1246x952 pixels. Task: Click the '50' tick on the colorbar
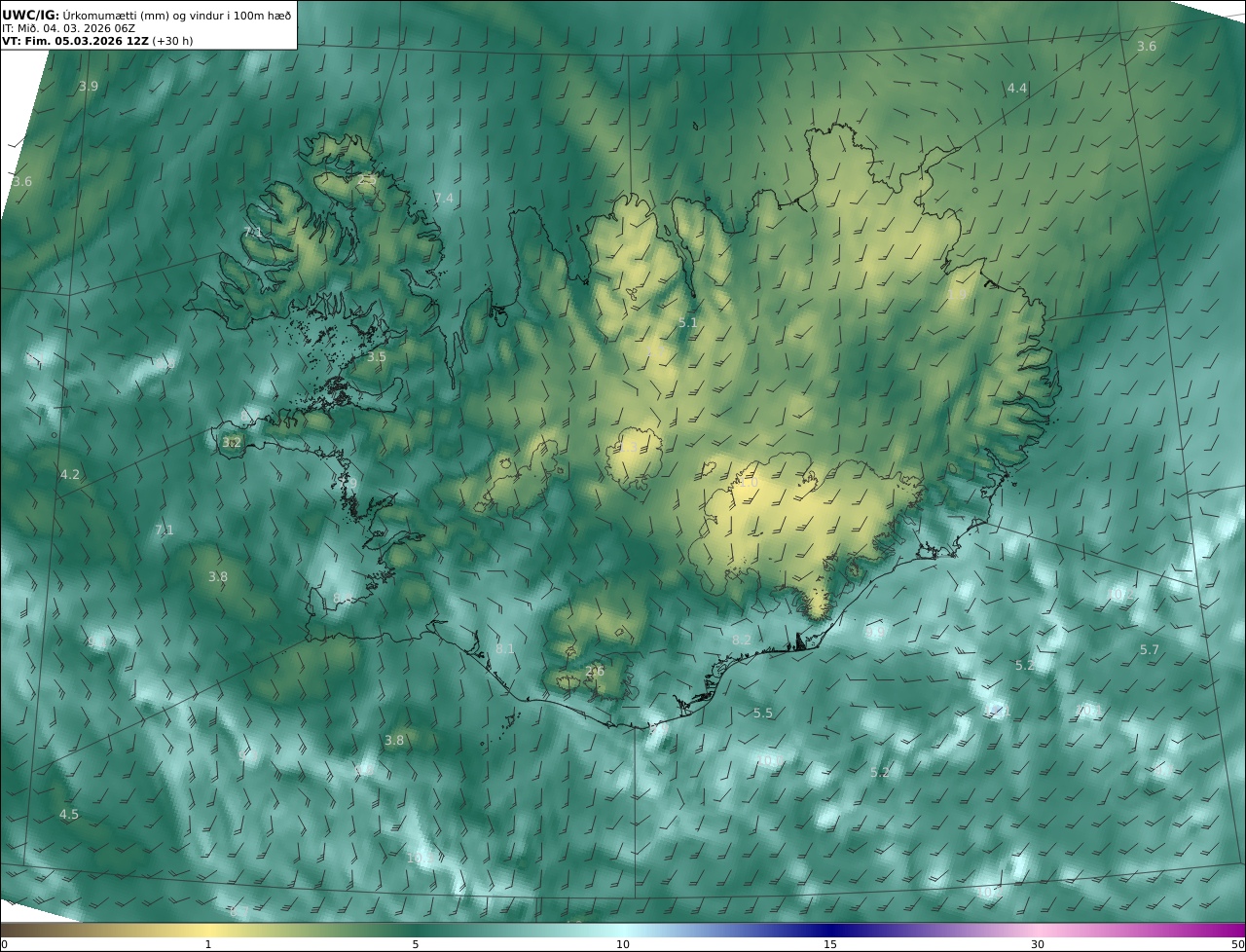coord(1238,944)
